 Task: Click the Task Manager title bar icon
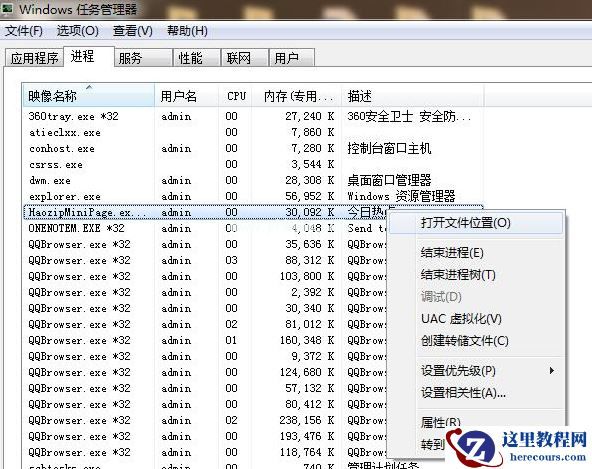click(8, 8)
